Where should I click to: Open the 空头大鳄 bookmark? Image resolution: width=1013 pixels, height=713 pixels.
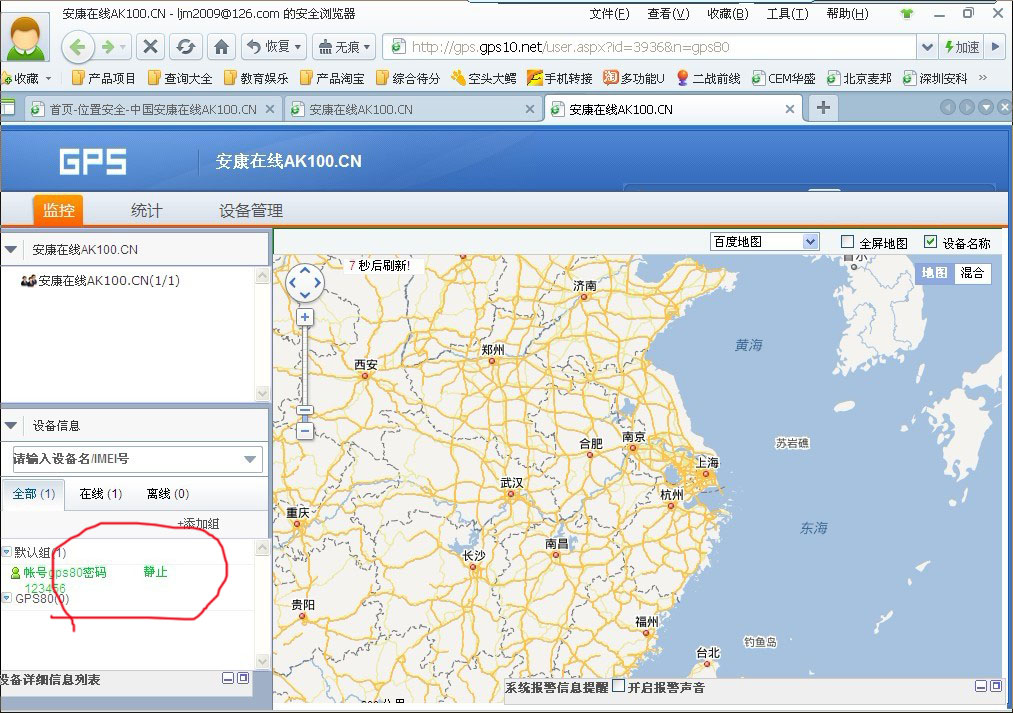(484, 78)
